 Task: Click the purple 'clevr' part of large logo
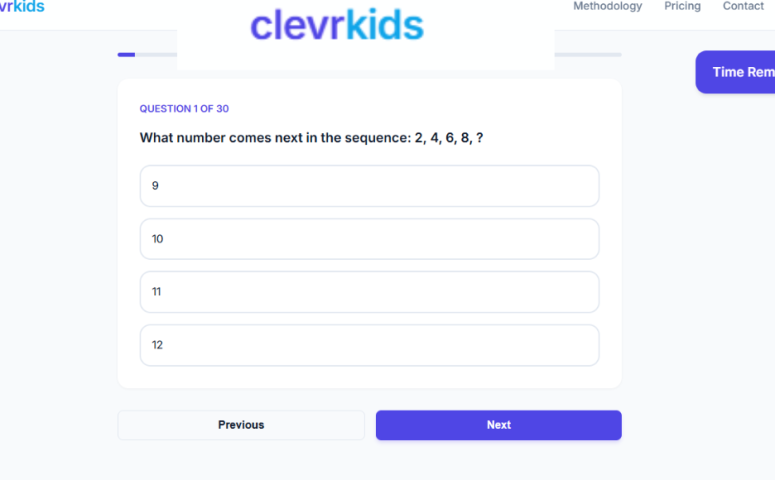pyautogui.click(x=296, y=25)
